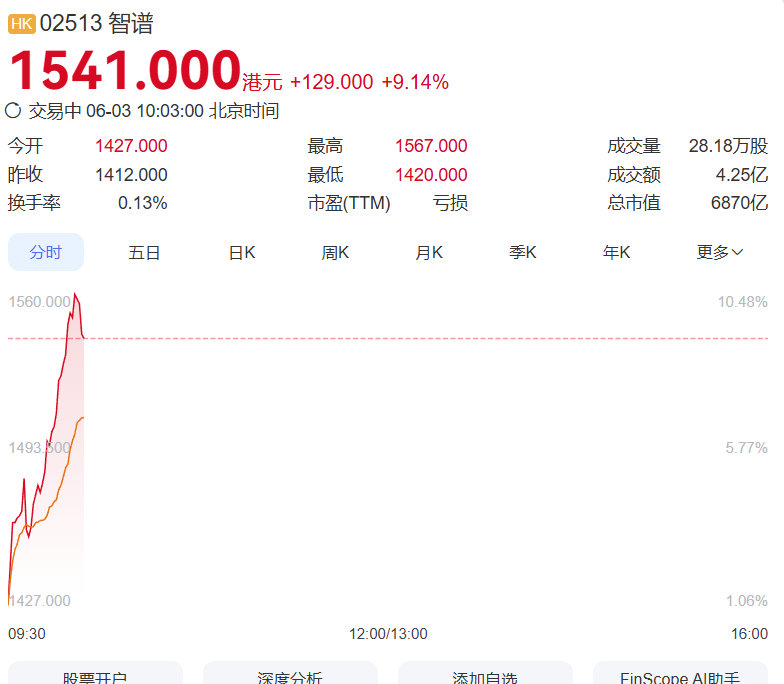
Task: Click the 添加自选 add to watchlist button
Action: [485, 674]
